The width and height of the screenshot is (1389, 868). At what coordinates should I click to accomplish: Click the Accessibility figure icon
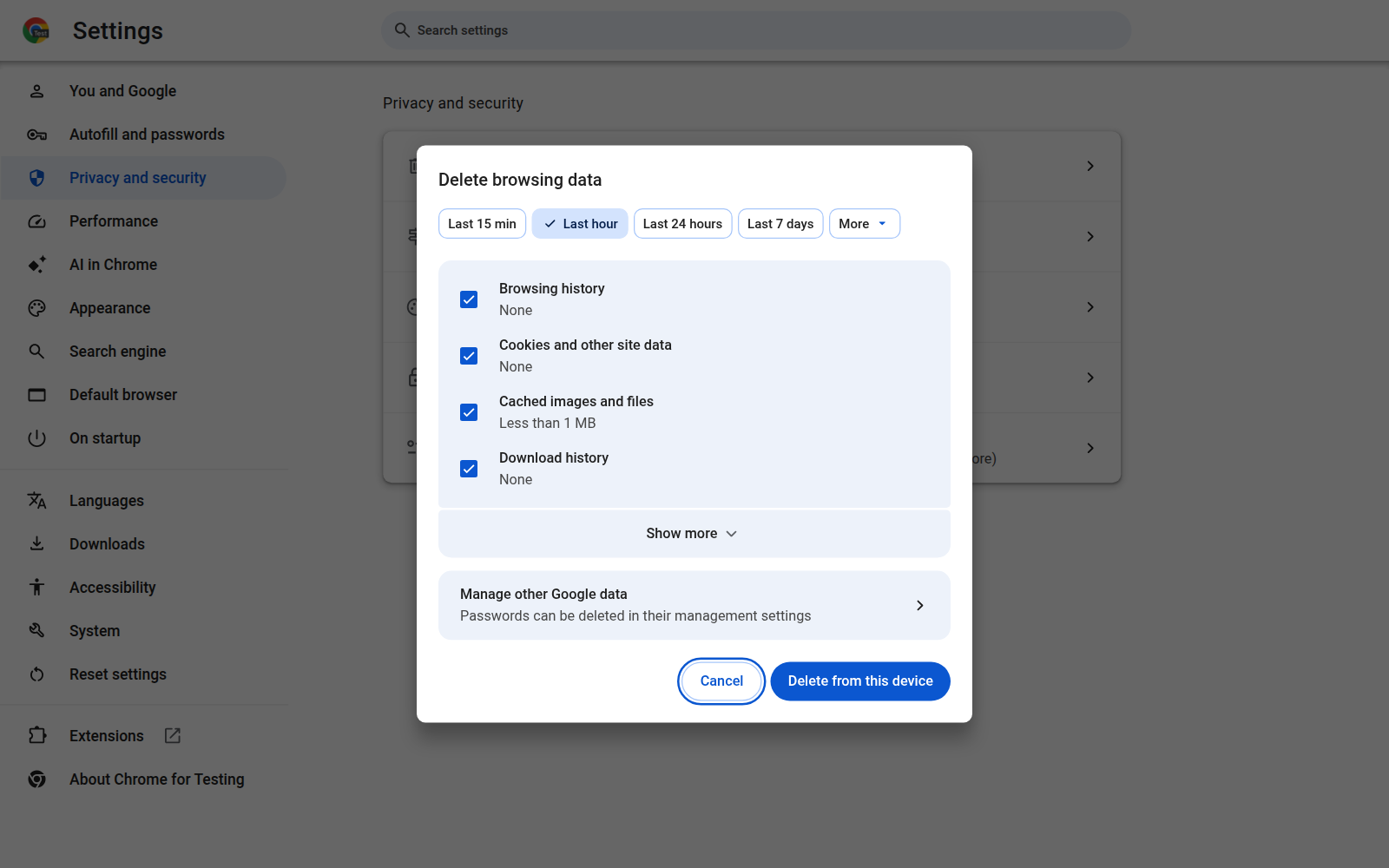[x=36, y=588]
